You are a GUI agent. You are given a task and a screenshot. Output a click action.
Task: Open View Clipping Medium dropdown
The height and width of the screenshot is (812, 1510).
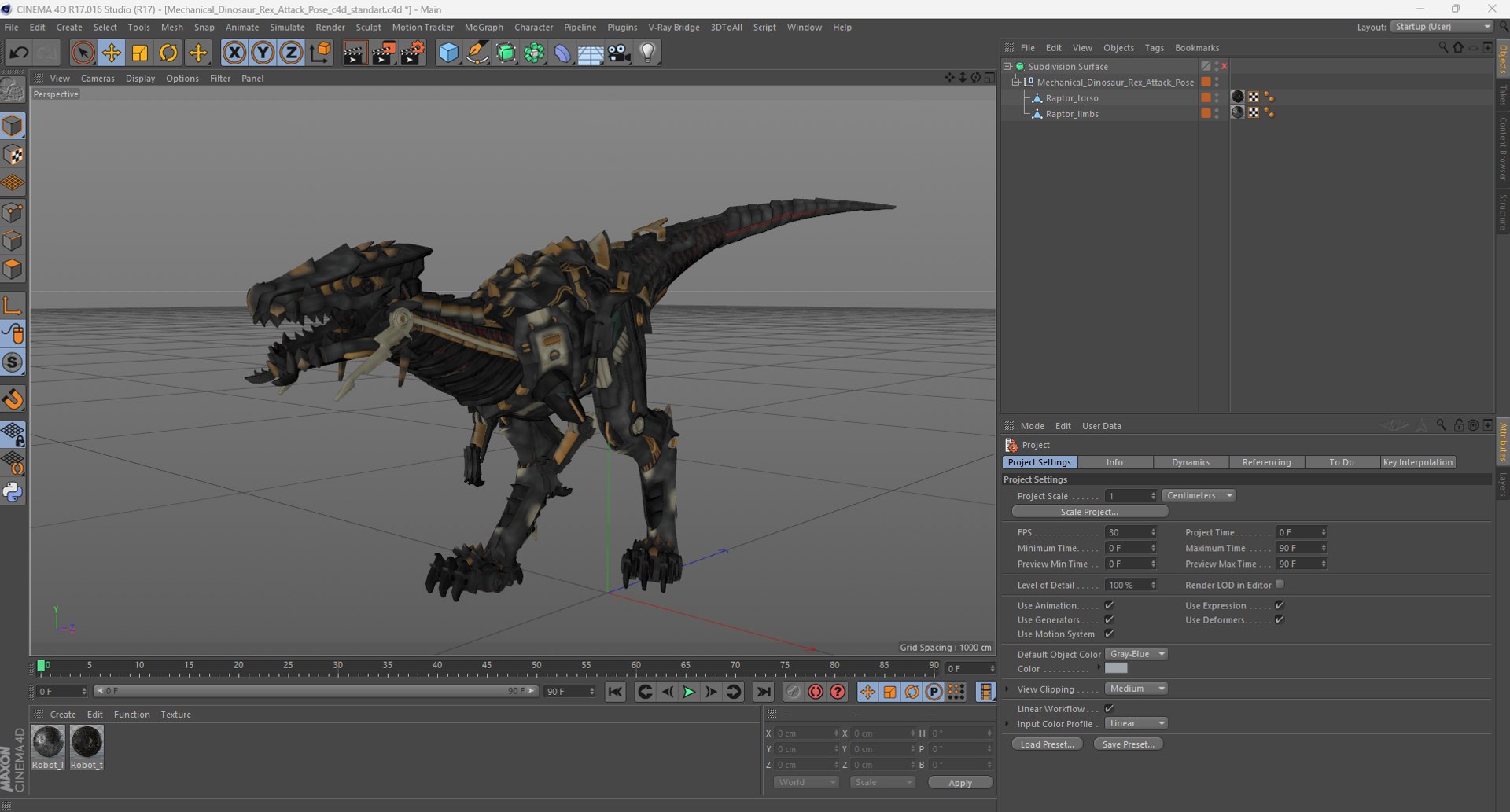(x=1136, y=689)
